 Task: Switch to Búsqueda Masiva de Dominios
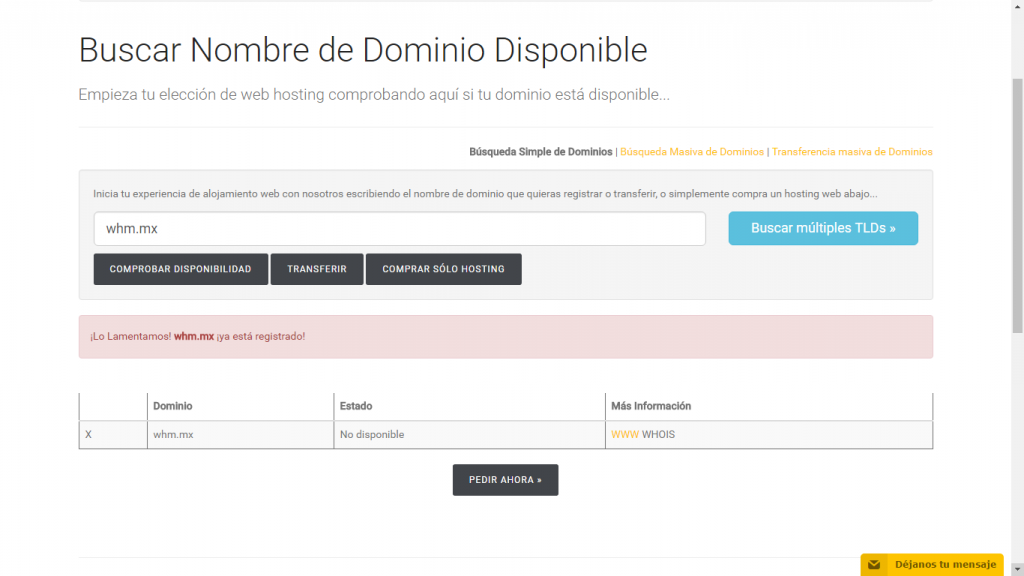pos(692,152)
